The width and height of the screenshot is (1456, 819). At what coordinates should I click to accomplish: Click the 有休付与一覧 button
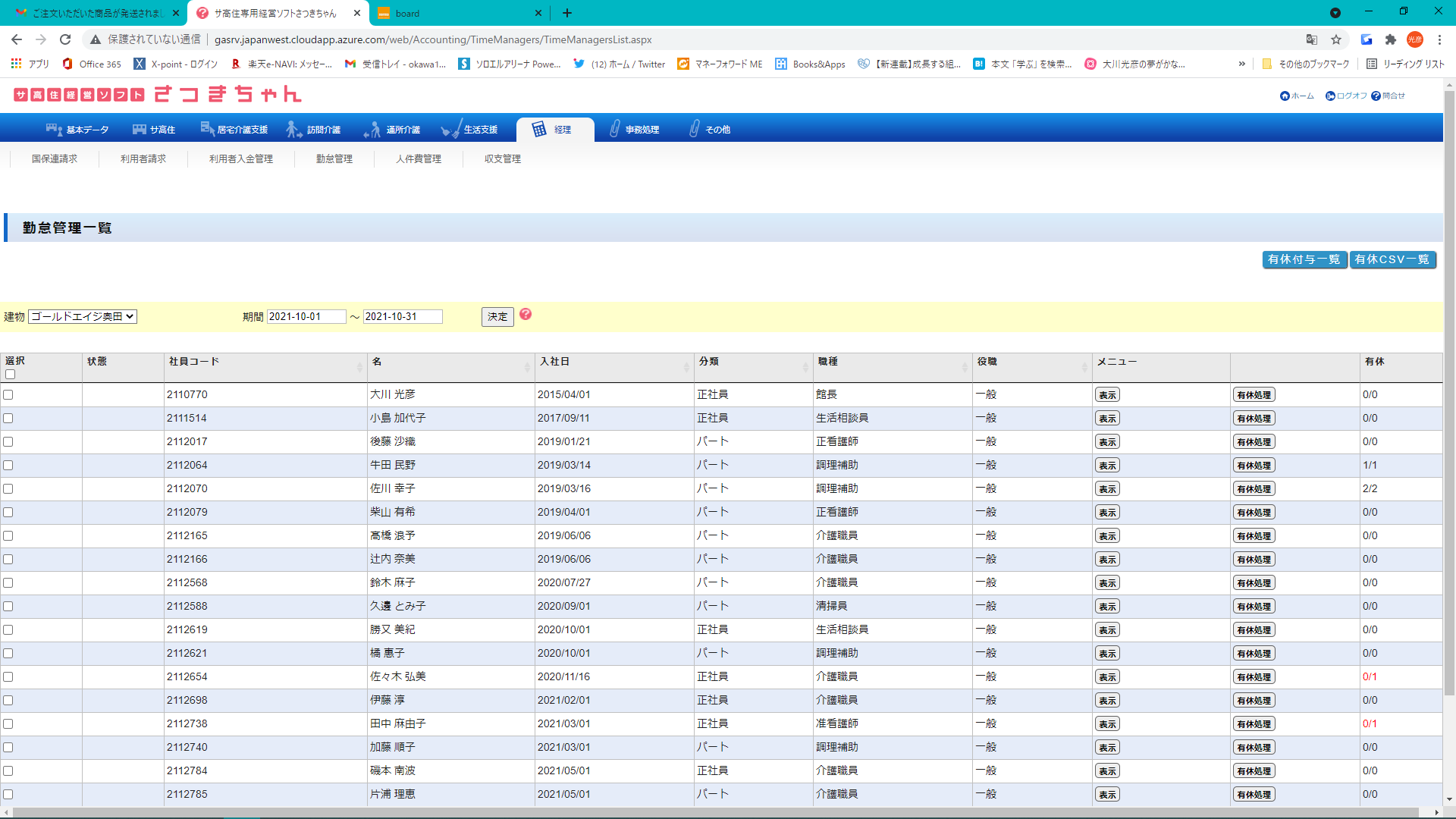tap(1304, 260)
